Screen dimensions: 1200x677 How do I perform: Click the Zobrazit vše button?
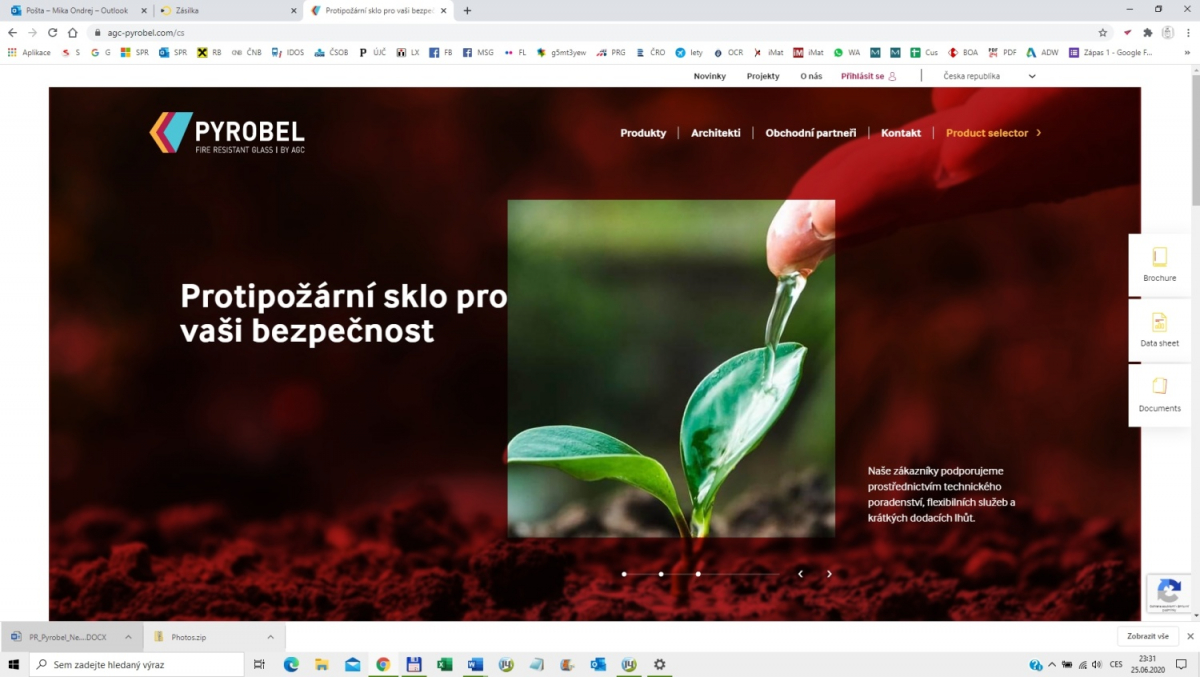1148,636
